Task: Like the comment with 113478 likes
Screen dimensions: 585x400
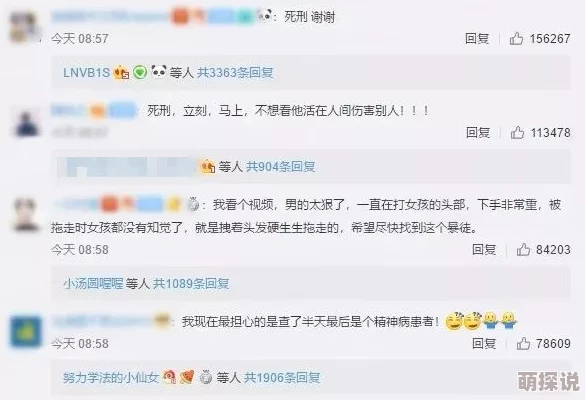Action: (x=517, y=132)
